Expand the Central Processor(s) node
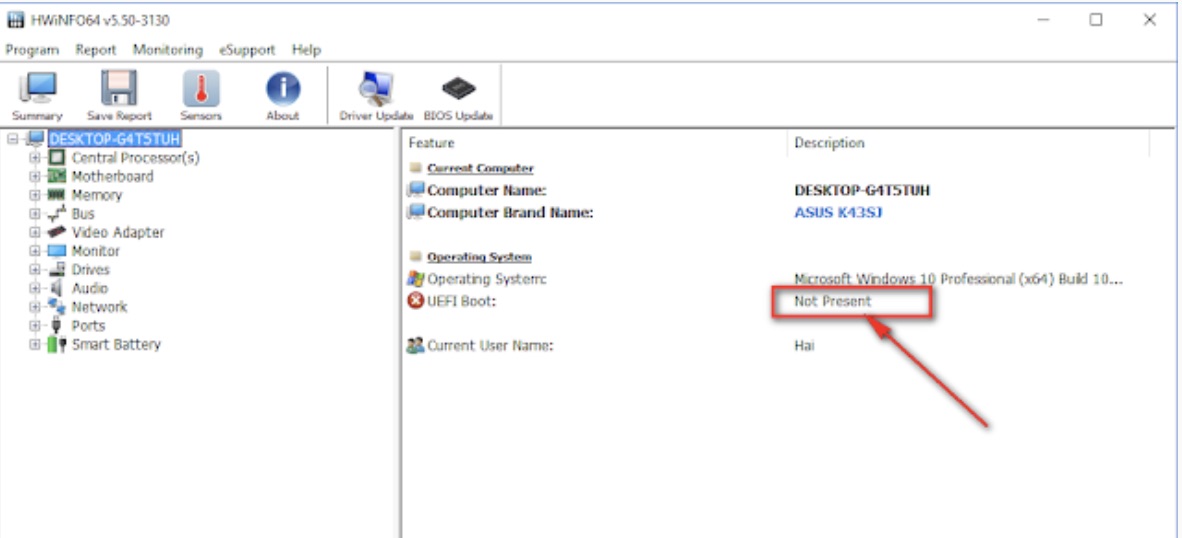 pos(35,157)
